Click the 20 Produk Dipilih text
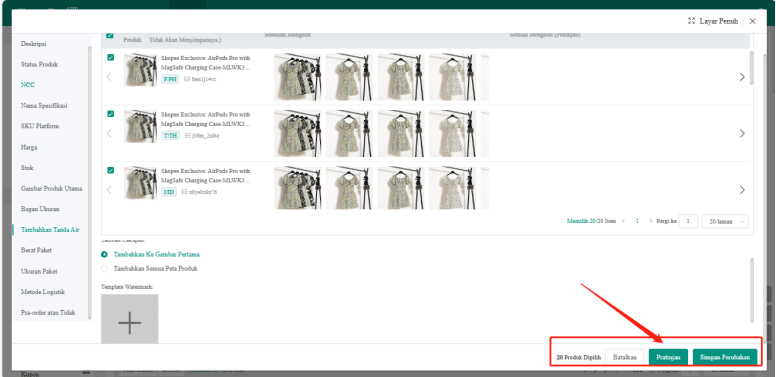This screenshot has width=776, height=377. [x=579, y=357]
